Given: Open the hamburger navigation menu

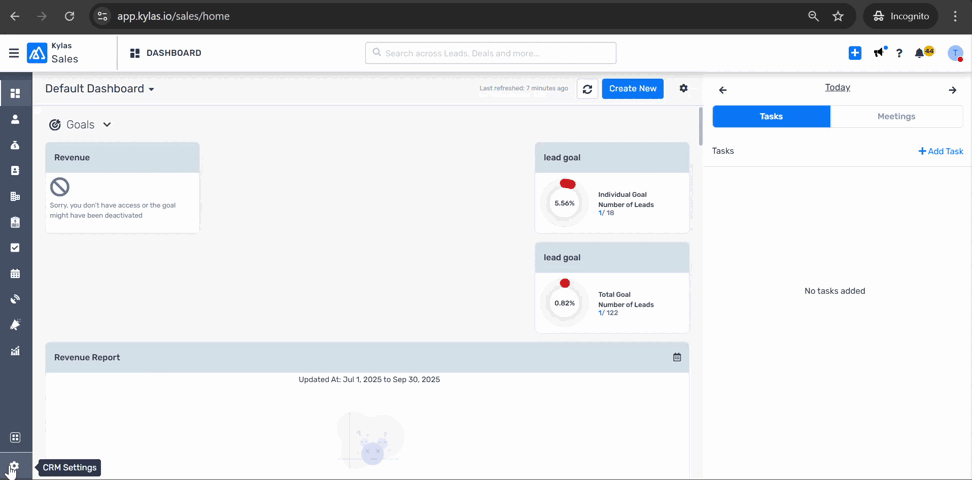Looking at the screenshot, I should point(14,53).
